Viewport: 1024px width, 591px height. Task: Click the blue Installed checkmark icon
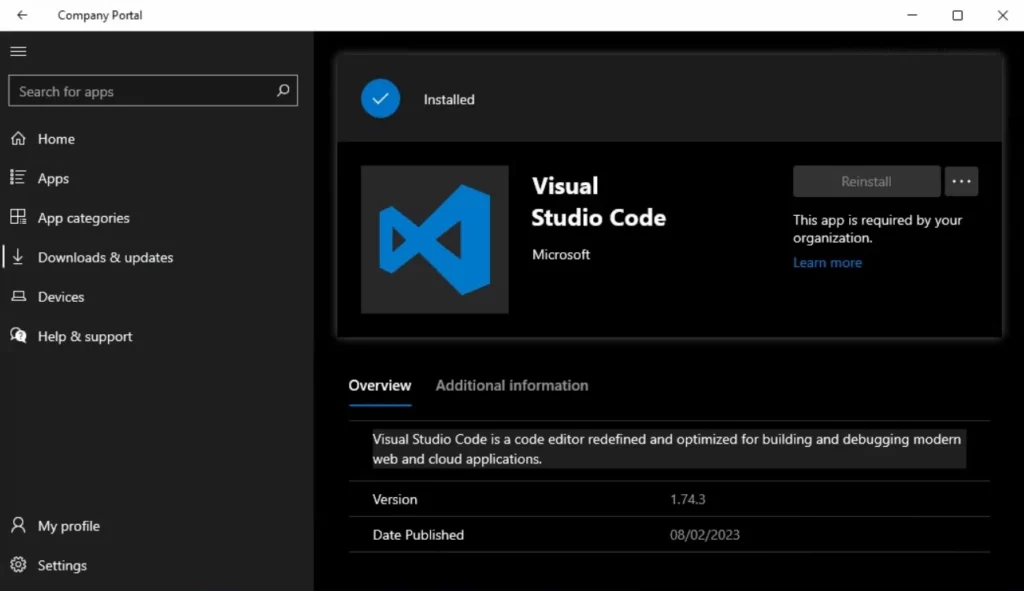(381, 99)
